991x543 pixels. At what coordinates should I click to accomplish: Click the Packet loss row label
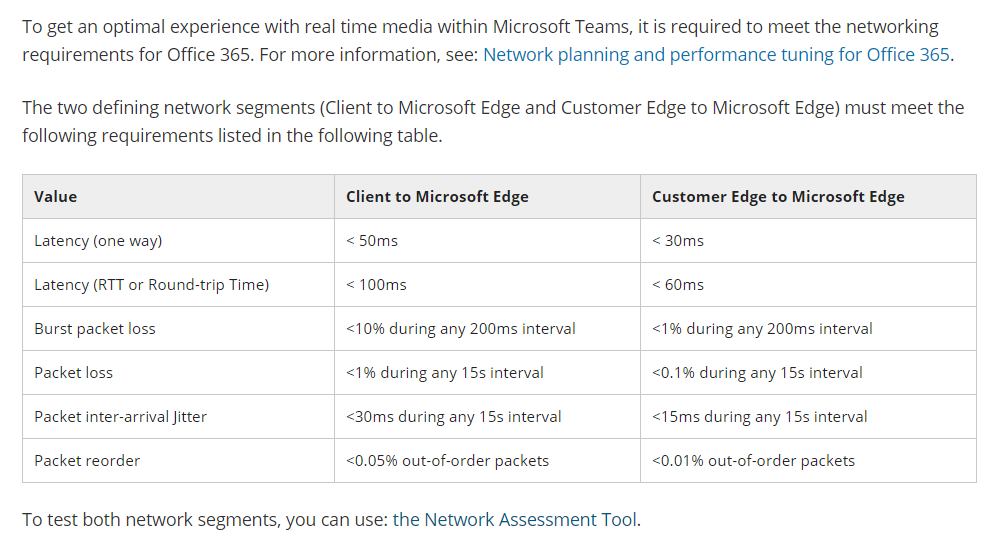coord(73,373)
